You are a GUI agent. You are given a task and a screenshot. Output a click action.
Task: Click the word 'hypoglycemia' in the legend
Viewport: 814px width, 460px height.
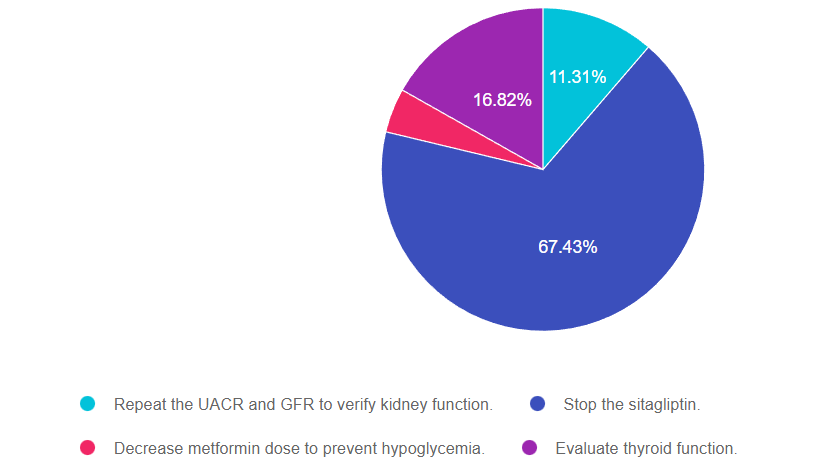pos(436,449)
